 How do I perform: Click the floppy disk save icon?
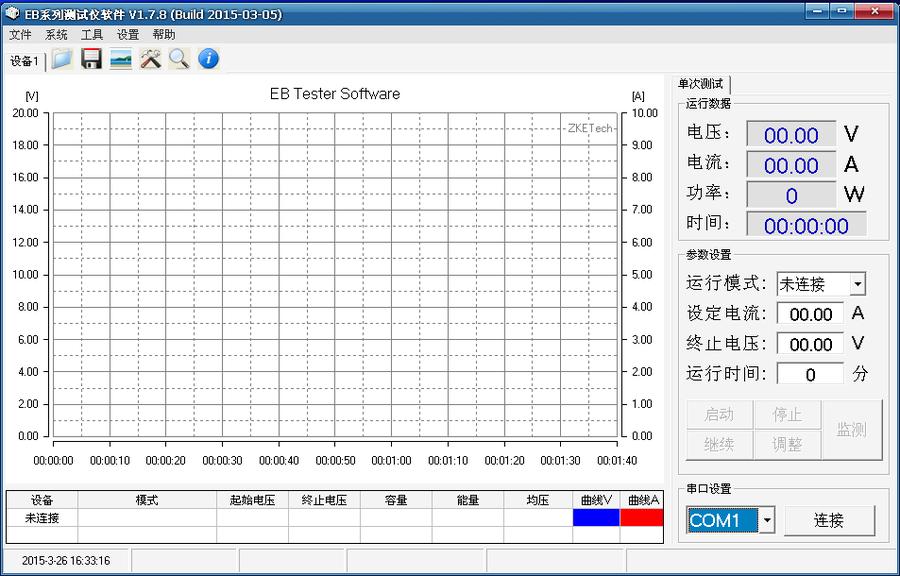(x=91, y=59)
